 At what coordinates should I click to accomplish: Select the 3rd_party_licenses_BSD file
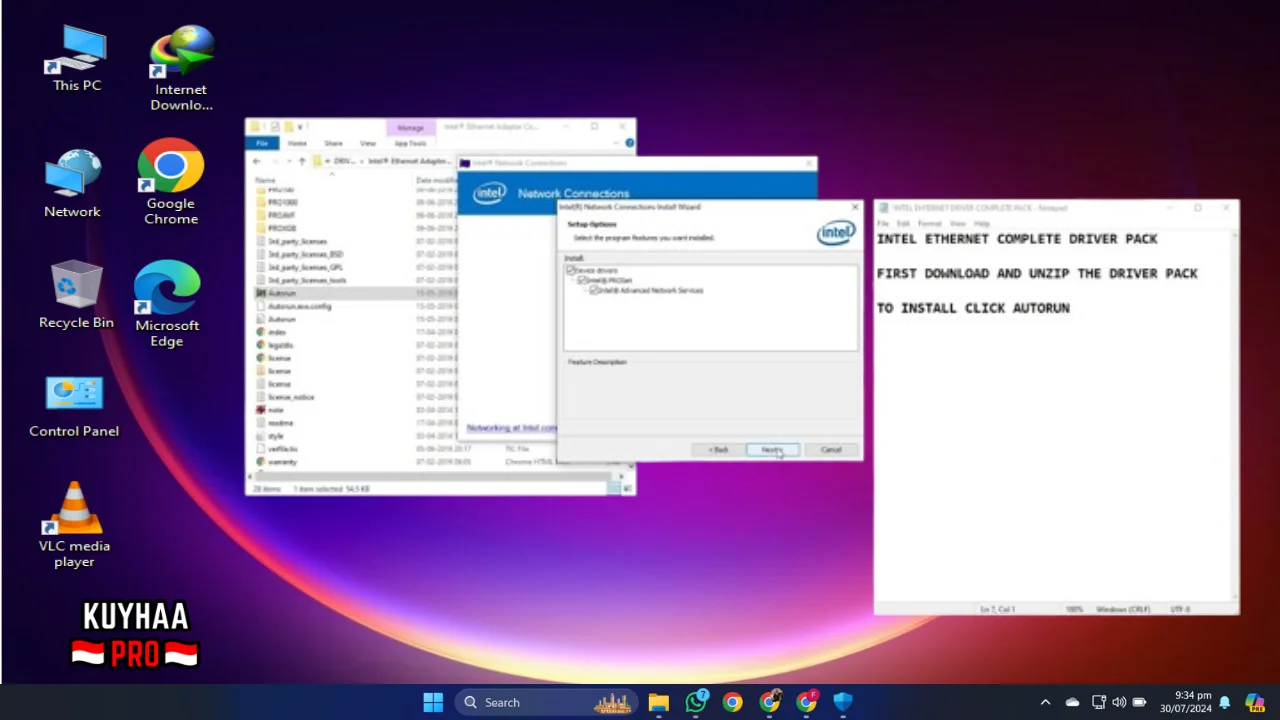click(x=306, y=254)
